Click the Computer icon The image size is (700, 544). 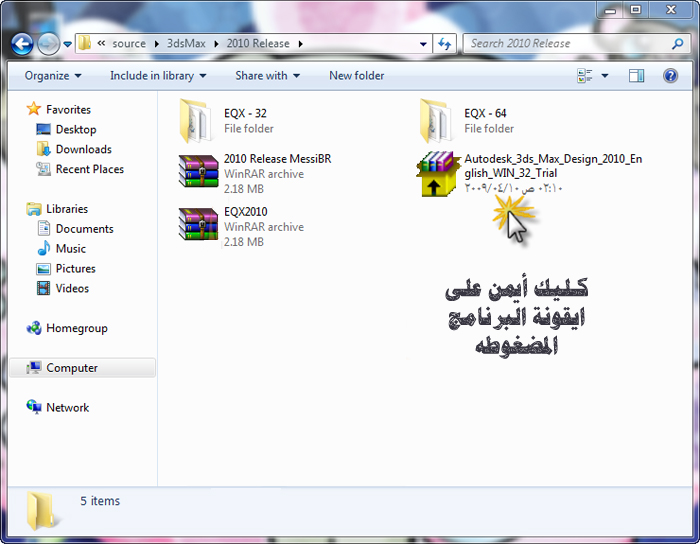pos(34,368)
